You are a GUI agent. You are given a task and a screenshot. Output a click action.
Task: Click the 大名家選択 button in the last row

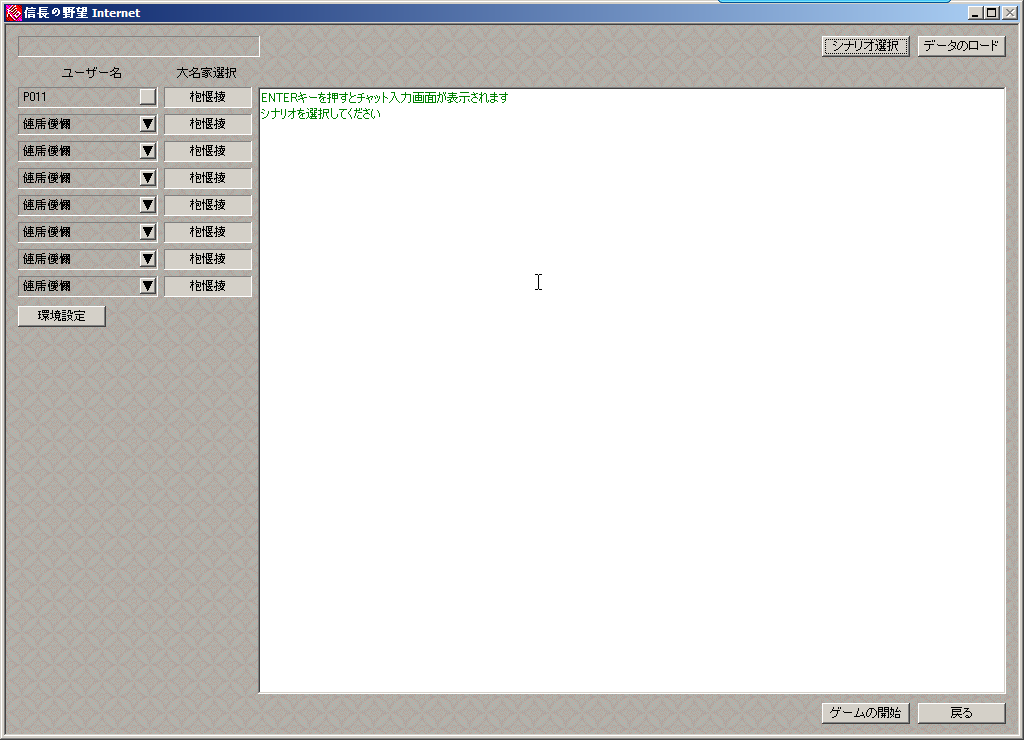tap(208, 286)
